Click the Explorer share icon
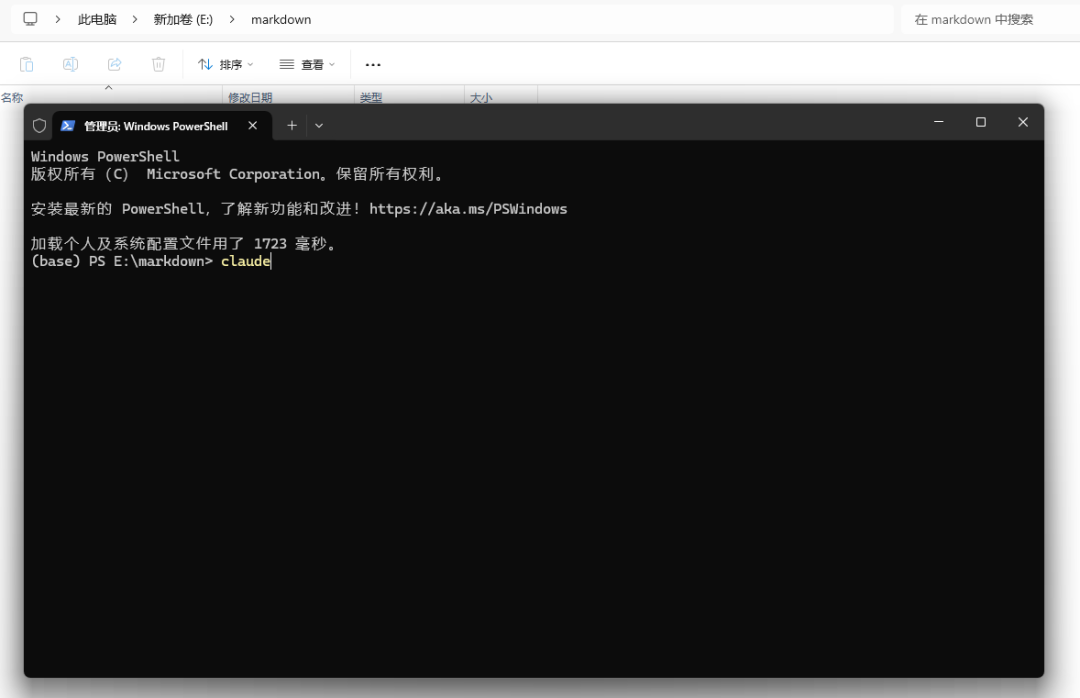Viewport: 1080px width, 698px height. pyautogui.click(x=114, y=64)
